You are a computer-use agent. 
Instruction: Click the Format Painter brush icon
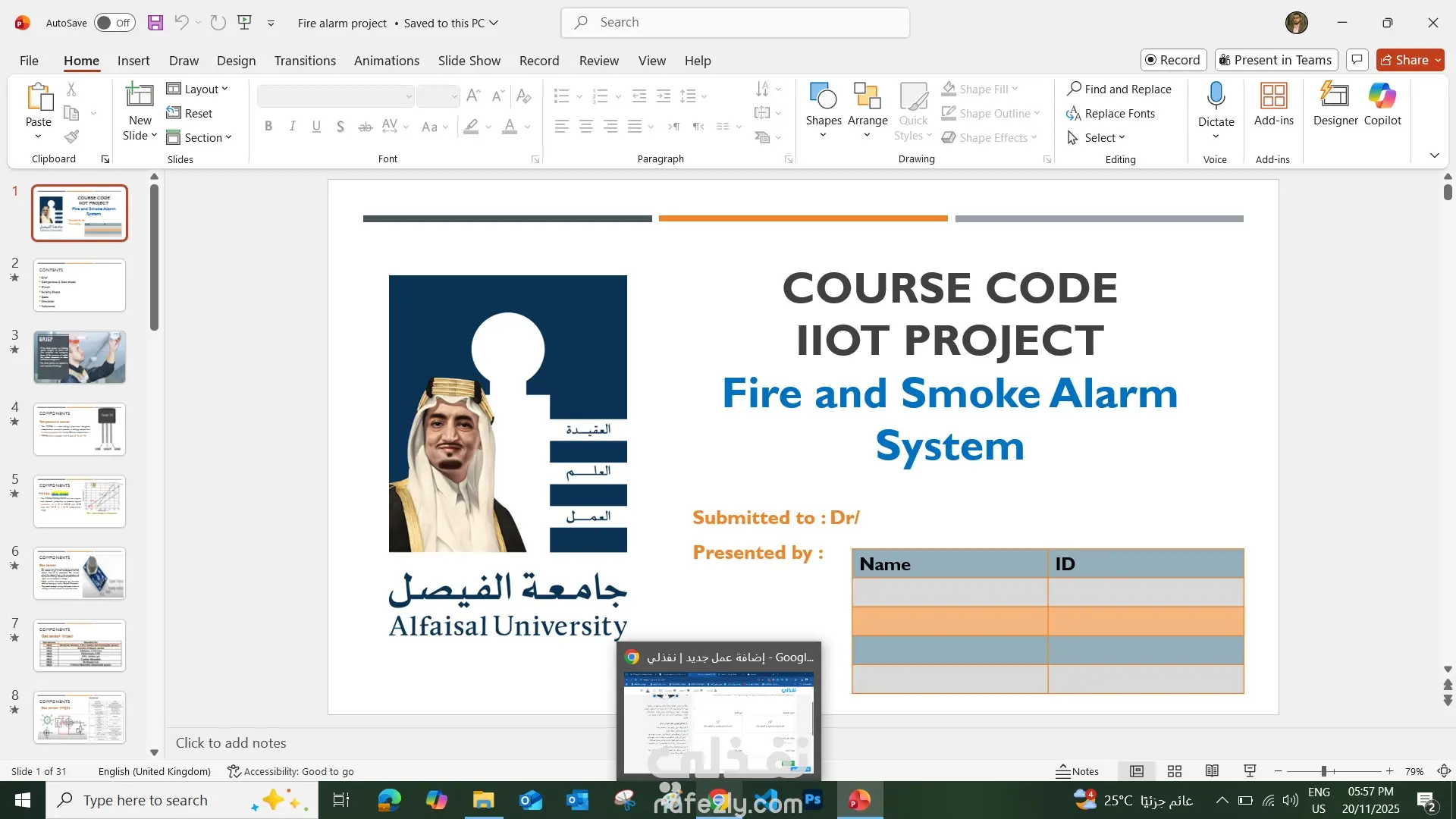(x=71, y=137)
